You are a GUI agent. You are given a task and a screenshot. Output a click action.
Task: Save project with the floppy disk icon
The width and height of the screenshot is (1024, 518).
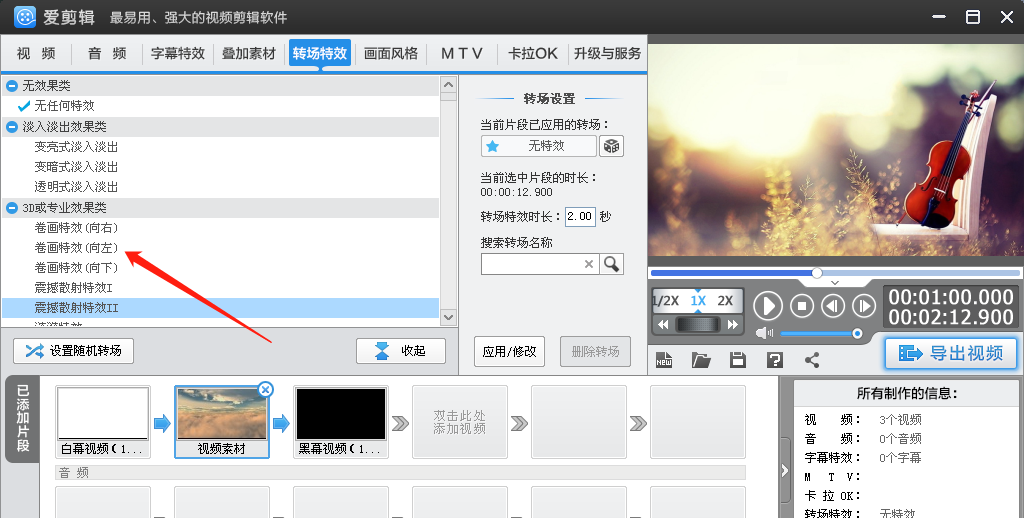[738, 360]
